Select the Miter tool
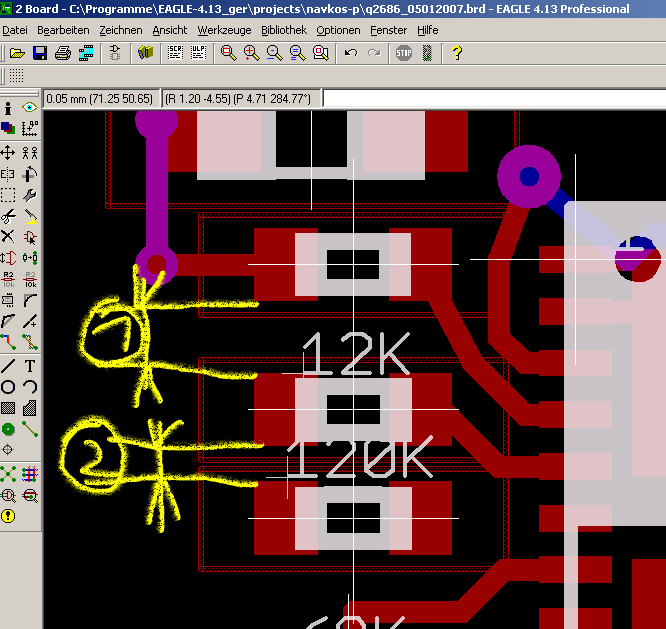The width and height of the screenshot is (666, 629). tap(29, 300)
